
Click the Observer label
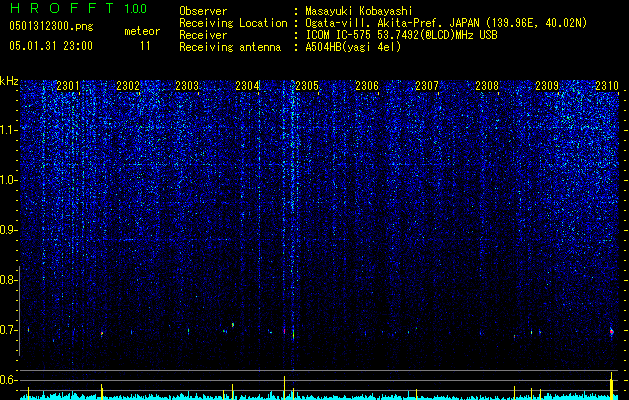pos(203,11)
